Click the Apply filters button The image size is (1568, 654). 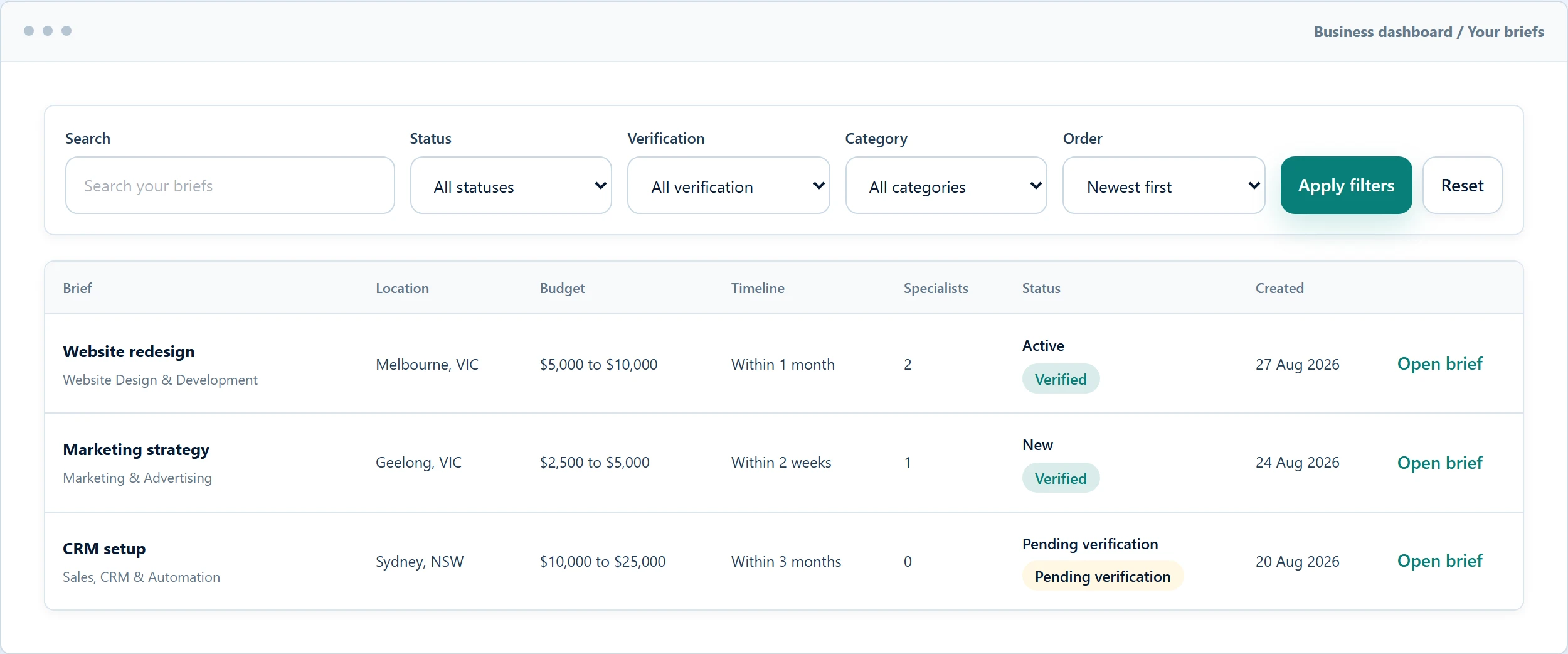coord(1346,185)
